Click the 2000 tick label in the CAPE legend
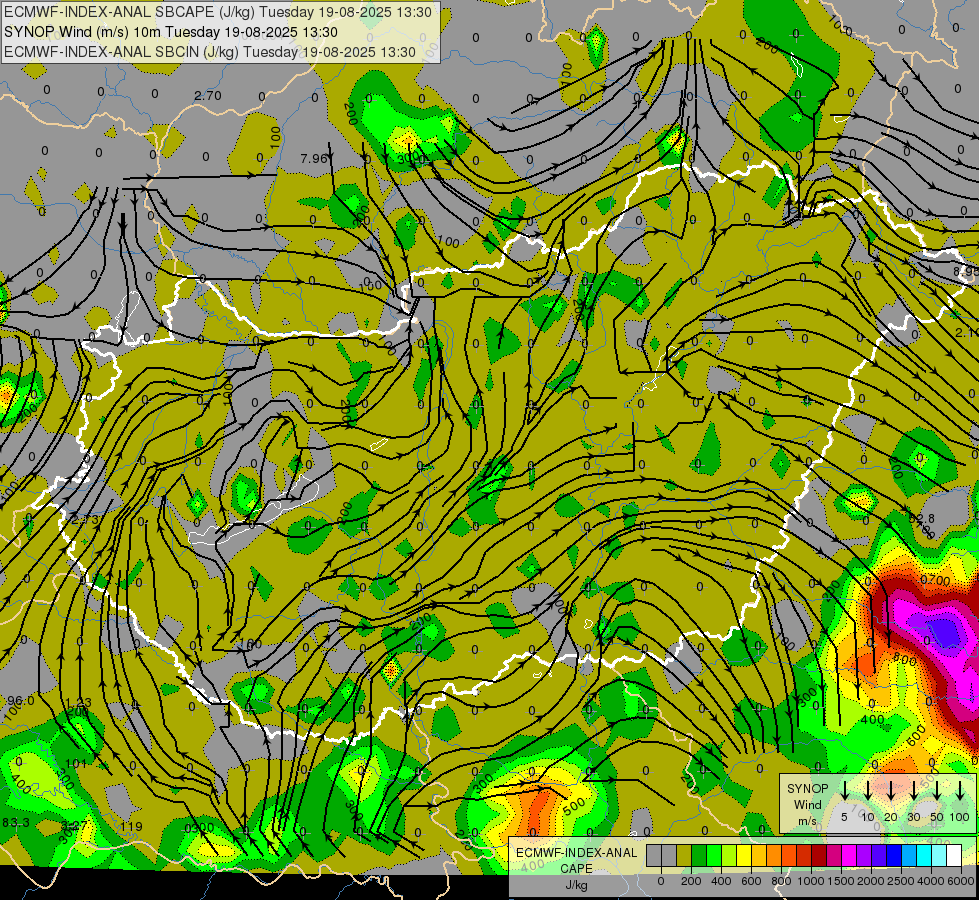 871,881
